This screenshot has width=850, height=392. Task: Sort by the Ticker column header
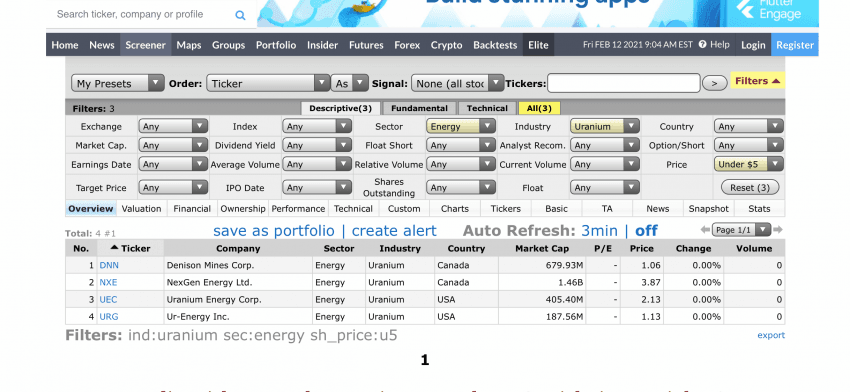[130, 248]
